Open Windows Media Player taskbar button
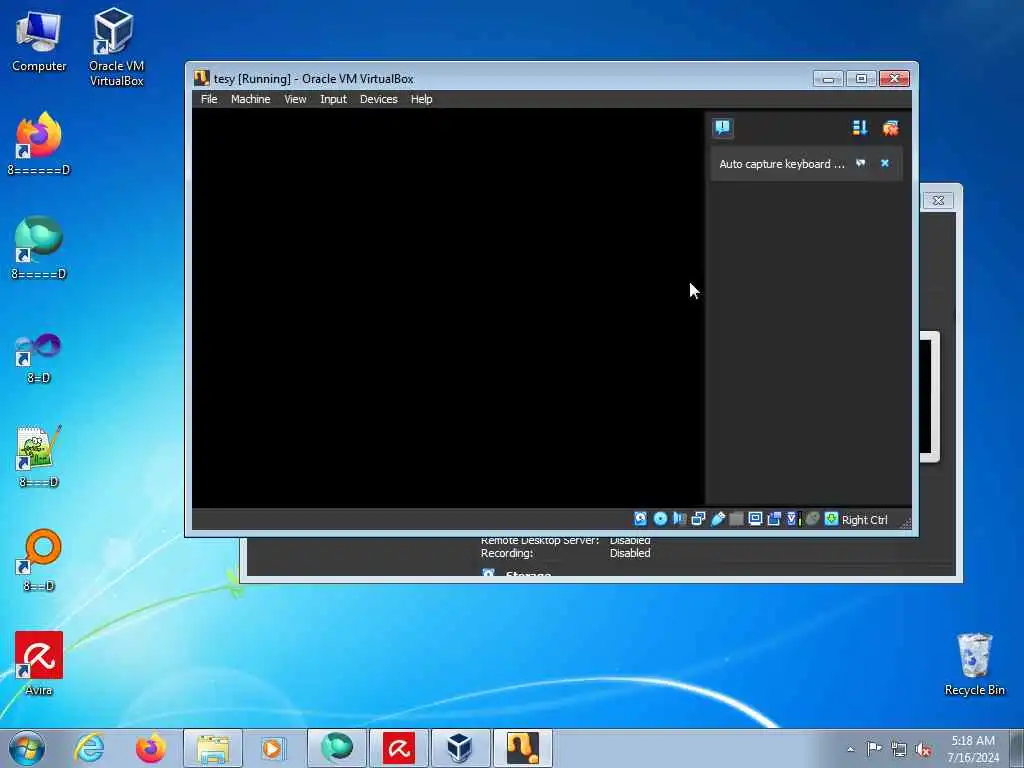Screen dimensions: 1024x768 pyautogui.click(x=274, y=748)
